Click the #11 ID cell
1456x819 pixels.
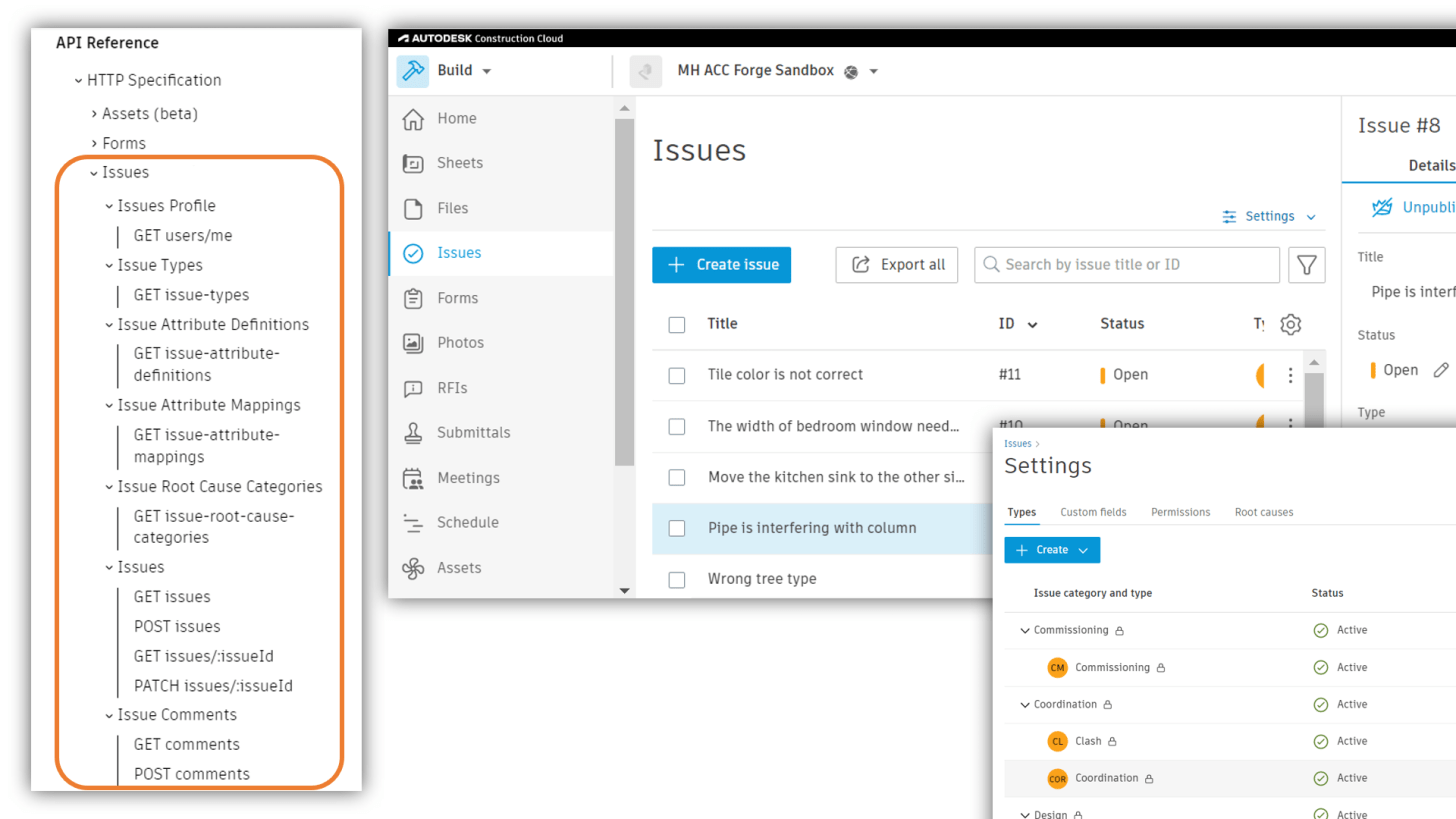click(1010, 375)
